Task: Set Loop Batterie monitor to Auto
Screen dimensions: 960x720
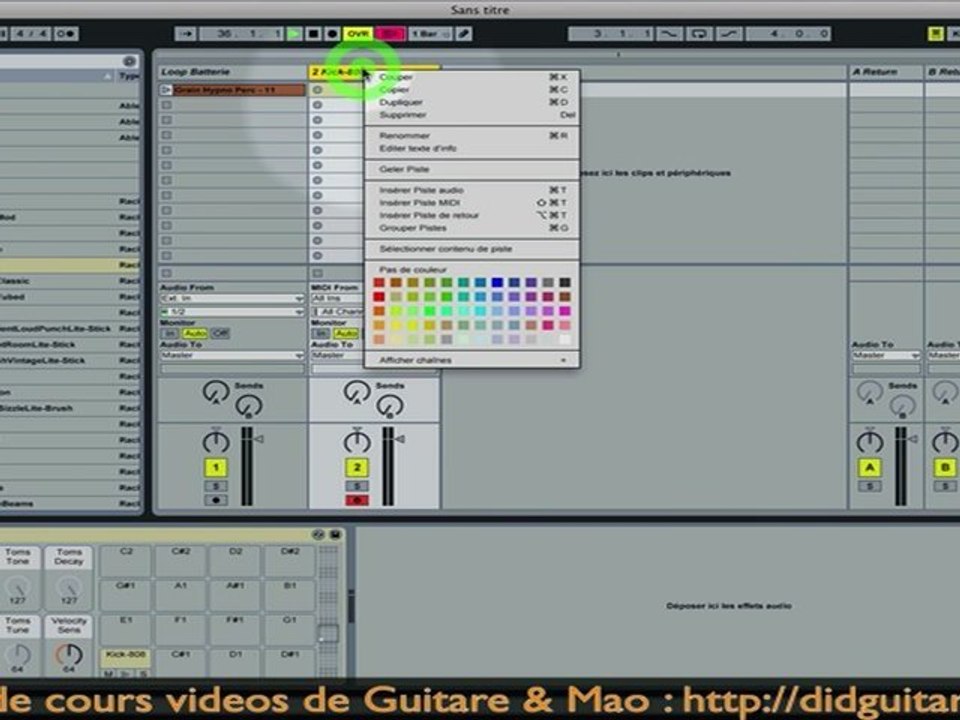Action: pos(195,334)
